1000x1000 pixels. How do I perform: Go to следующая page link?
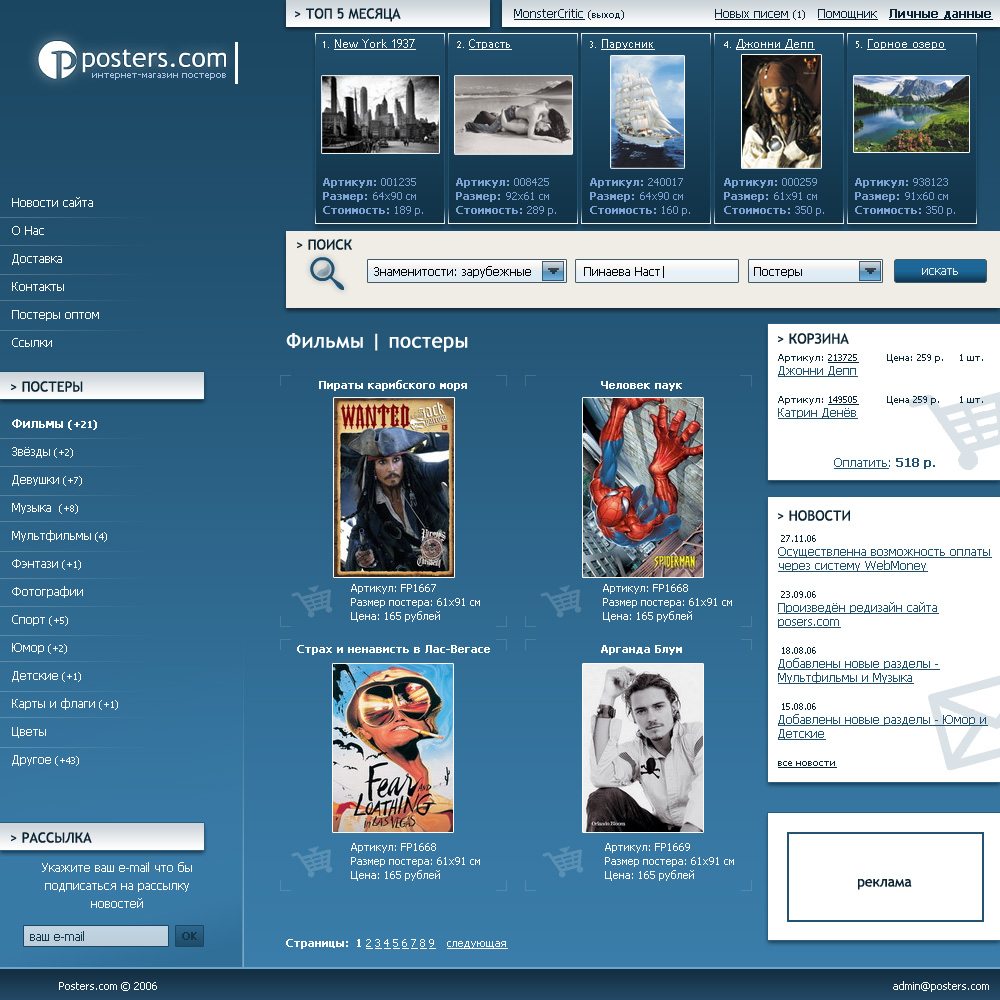tap(476, 943)
